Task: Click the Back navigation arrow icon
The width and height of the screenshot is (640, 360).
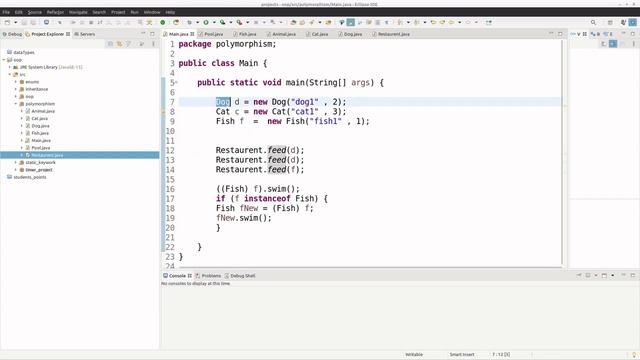Action: coord(451,22)
